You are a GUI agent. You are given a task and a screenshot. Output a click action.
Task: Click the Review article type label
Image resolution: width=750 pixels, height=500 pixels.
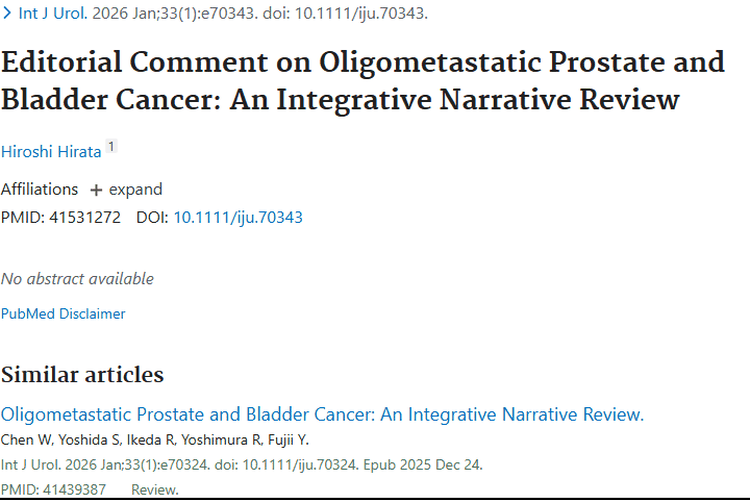click(x=155, y=489)
